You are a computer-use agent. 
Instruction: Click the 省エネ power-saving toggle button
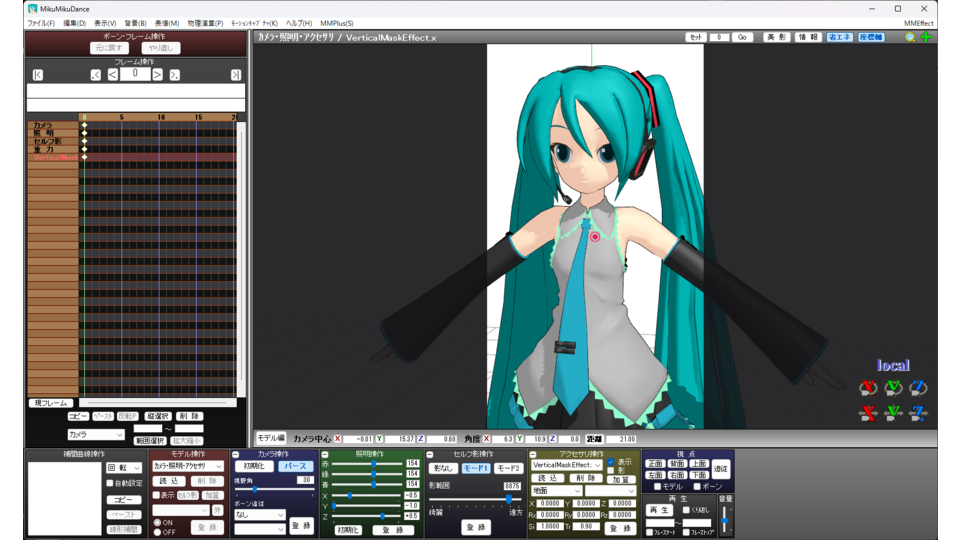[839, 37]
